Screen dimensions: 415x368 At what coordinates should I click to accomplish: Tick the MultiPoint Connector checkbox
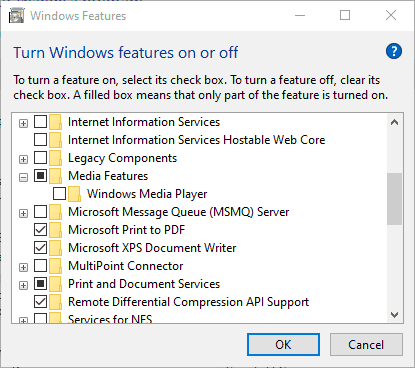click(41, 266)
